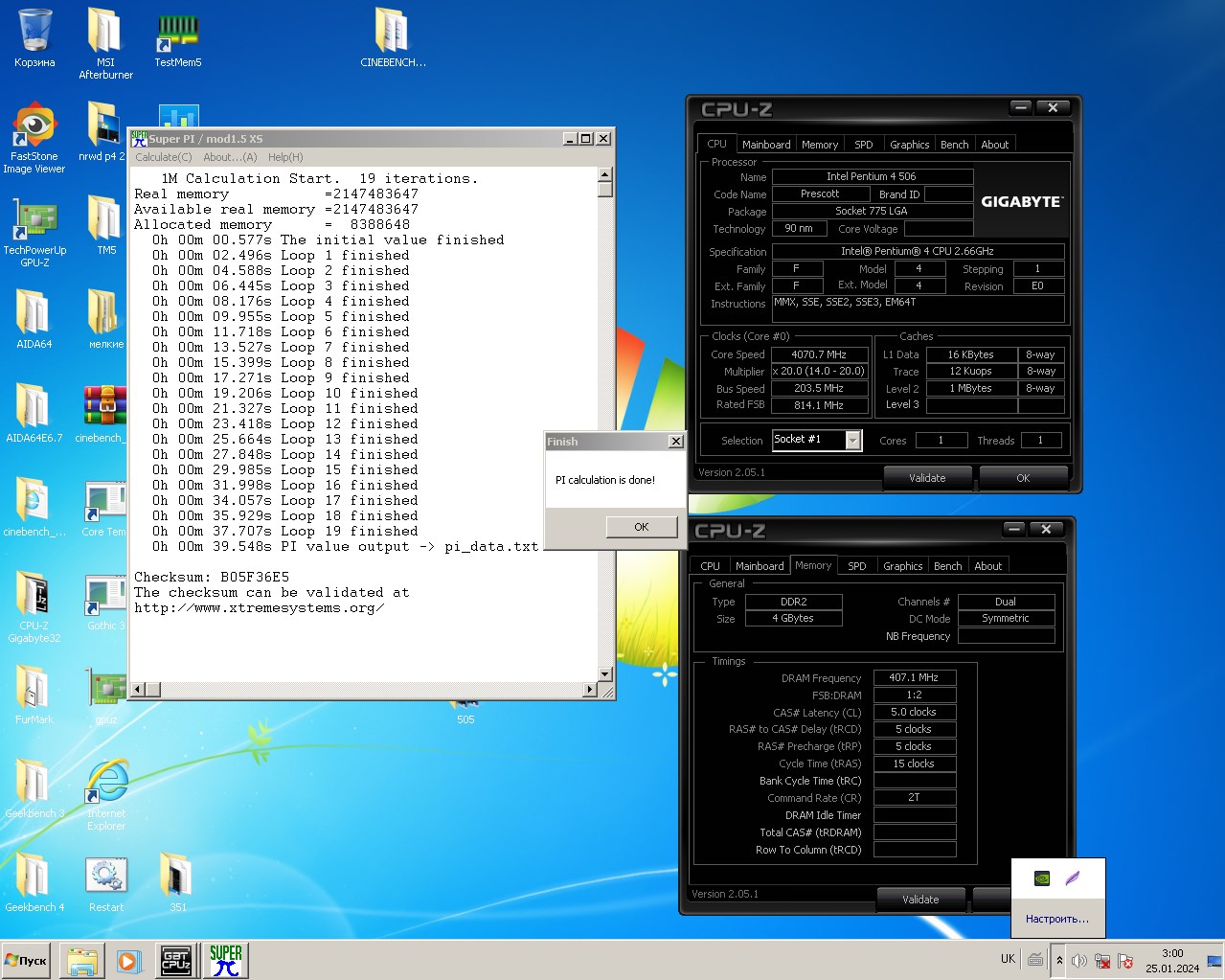
Task: Open the FurMark folder icon
Action: coord(34,695)
